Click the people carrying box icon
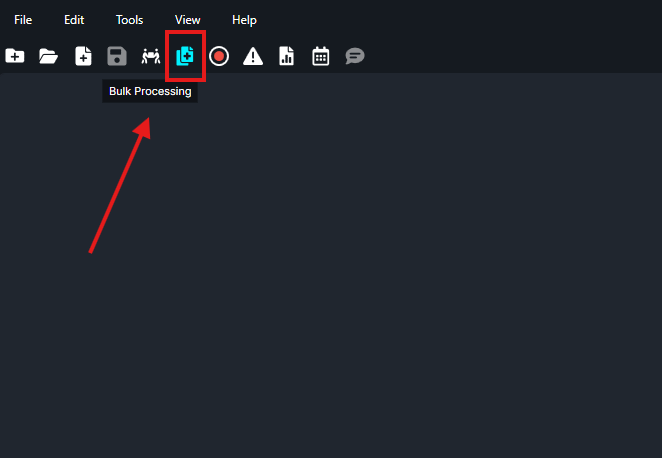This screenshot has width=662, height=458. 151,56
